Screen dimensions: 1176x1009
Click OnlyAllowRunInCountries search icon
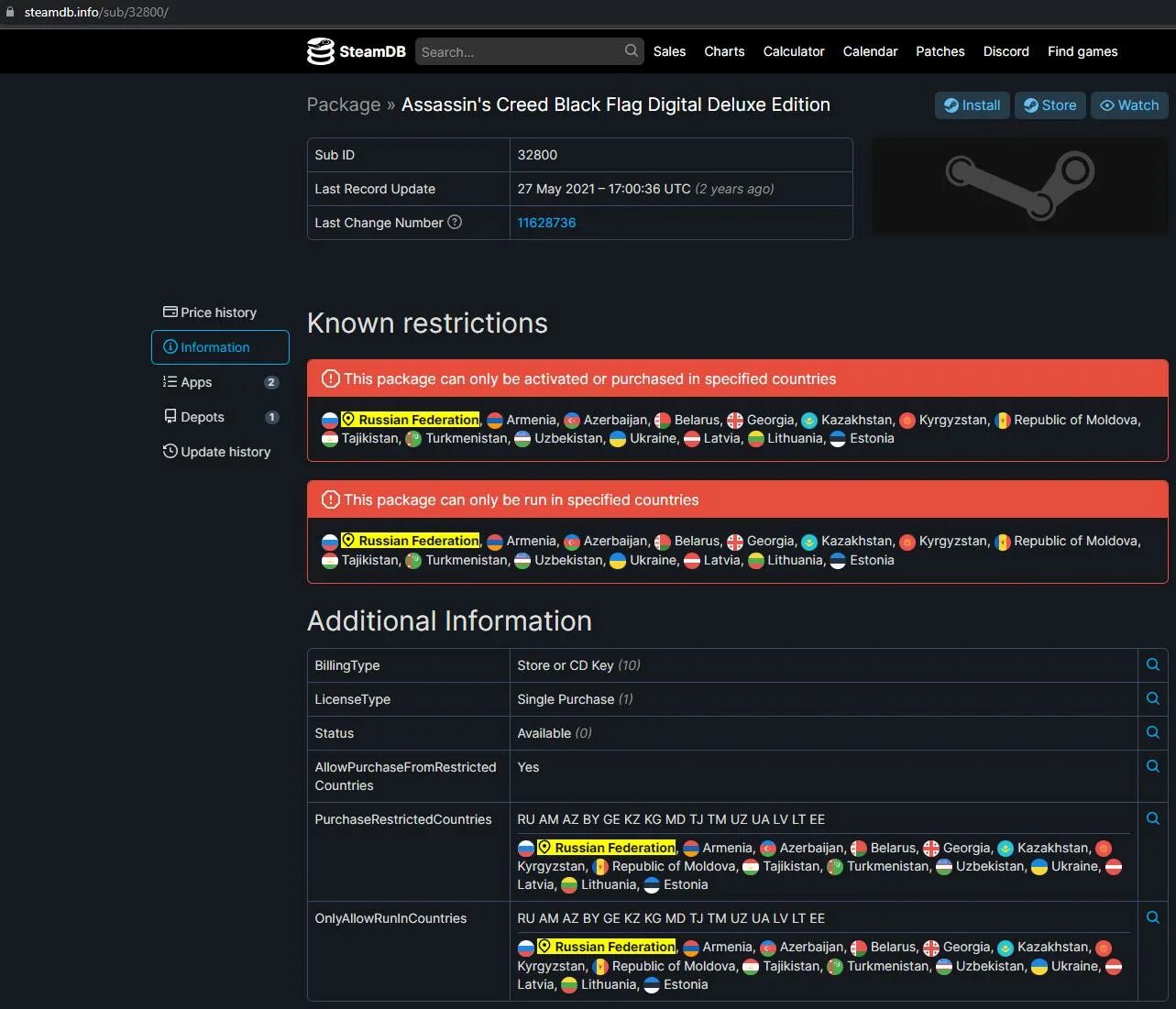(x=1153, y=917)
